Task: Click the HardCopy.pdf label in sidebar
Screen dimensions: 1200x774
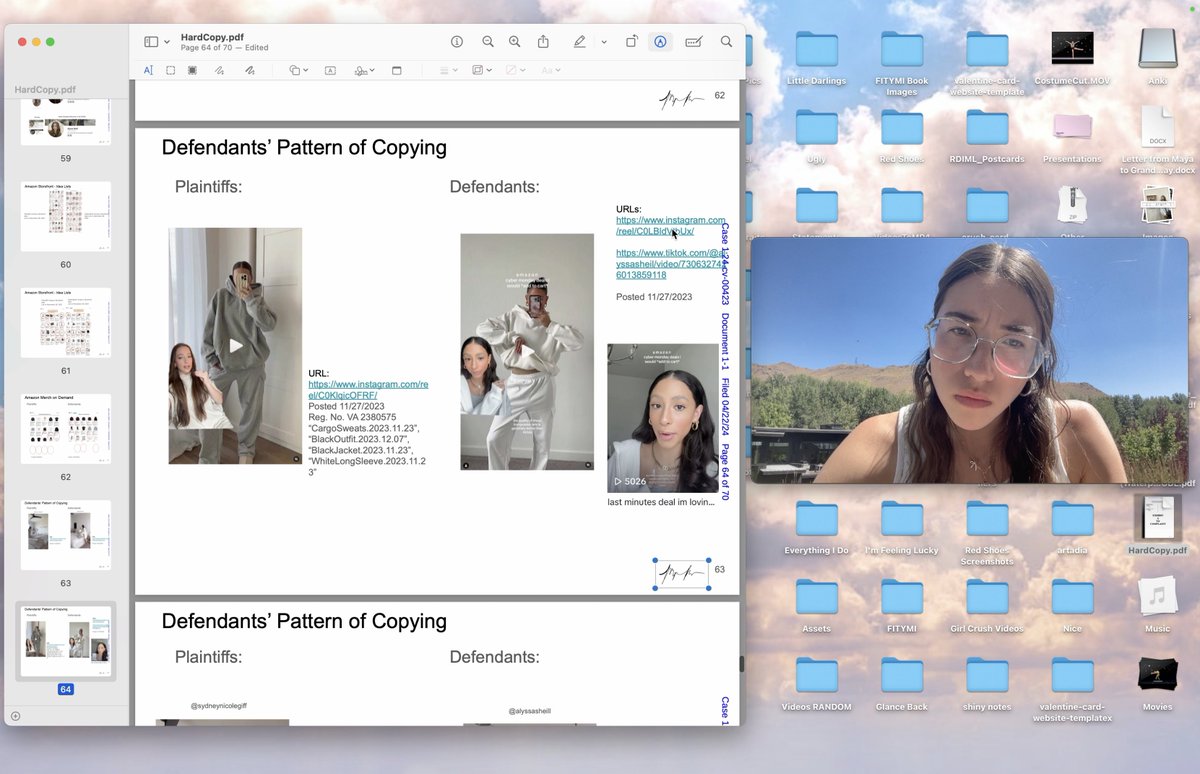Action: pyautogui.click(x=45, y=89)
